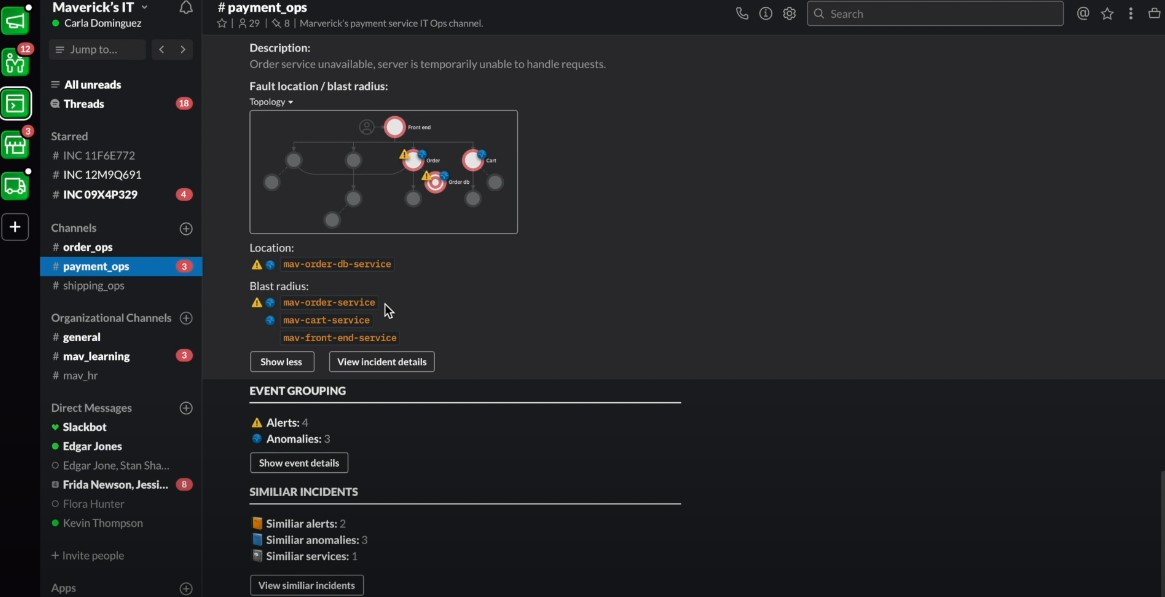Expand the Topology dropdown

pos(271,102)
